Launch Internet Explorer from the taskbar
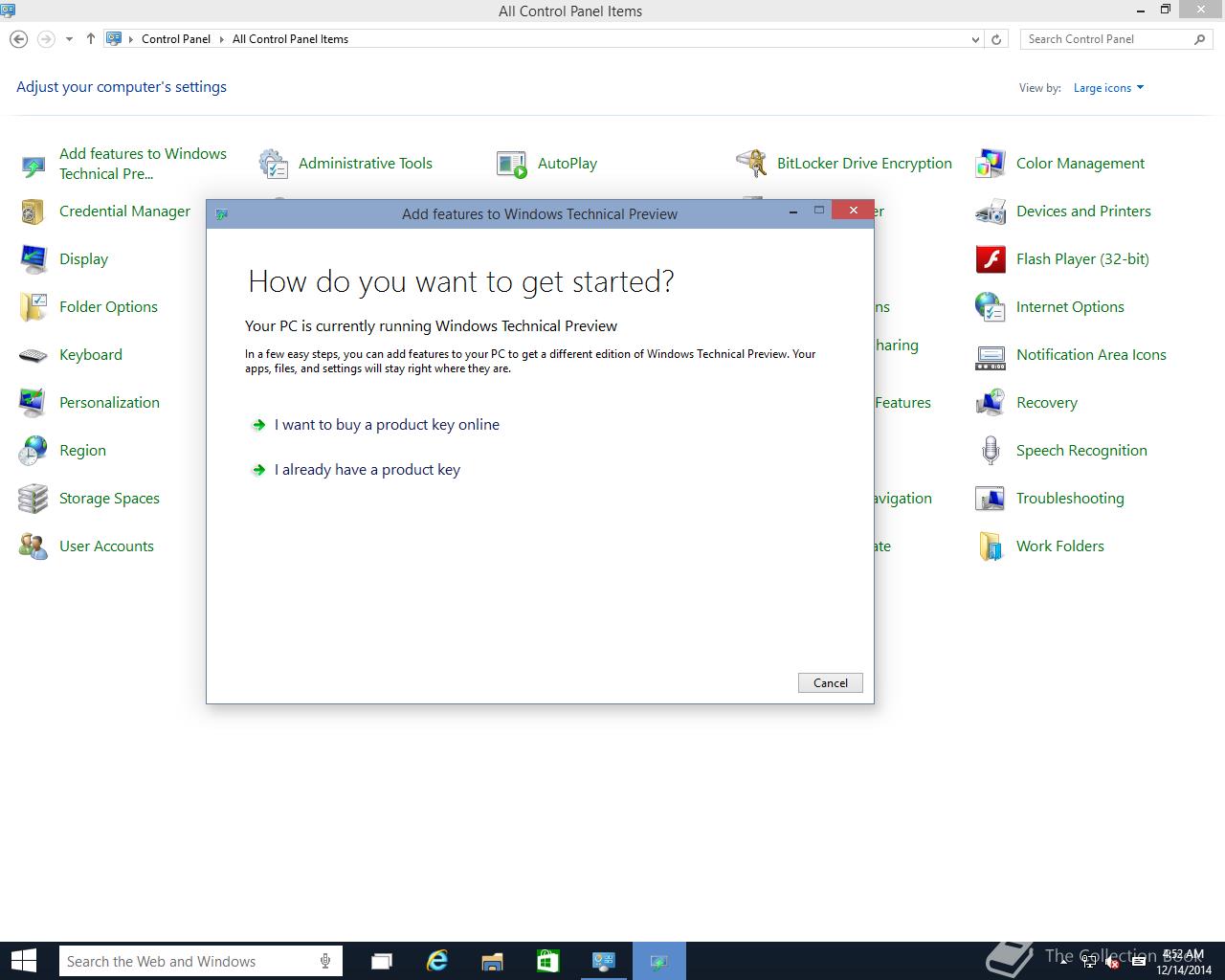This screenshot has height=980, width=1225. point(437,961)
